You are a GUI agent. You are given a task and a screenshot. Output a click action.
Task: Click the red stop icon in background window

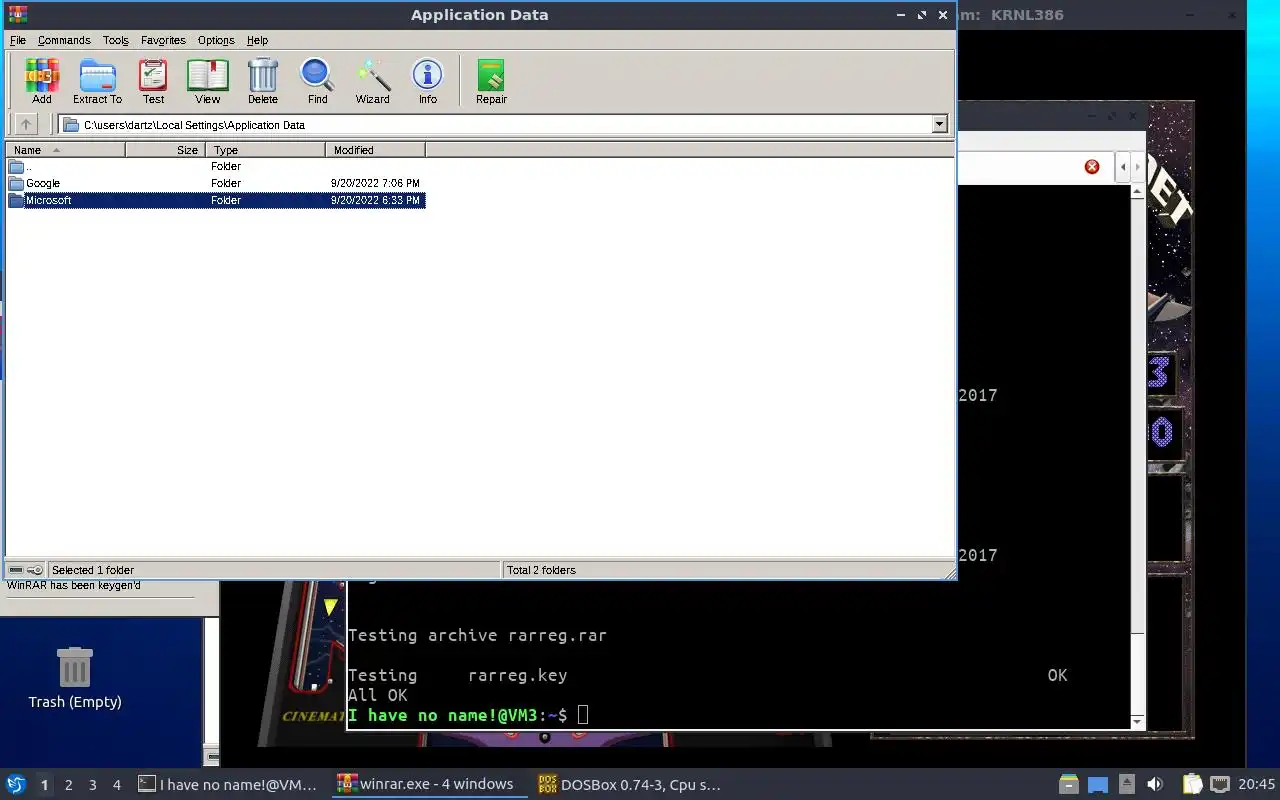tap(1092, 166)
